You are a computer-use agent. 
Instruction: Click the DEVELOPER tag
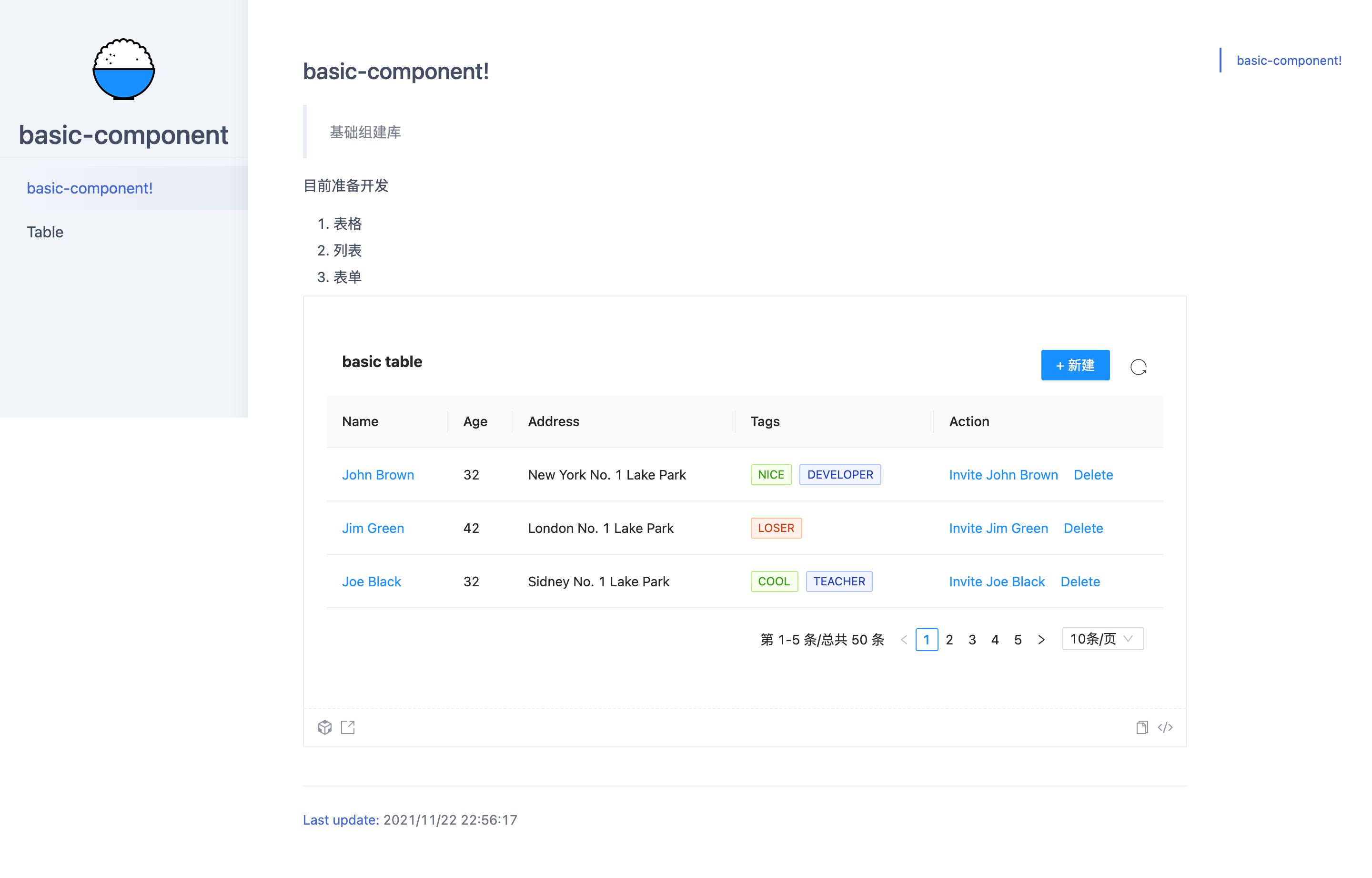point(839,474)
